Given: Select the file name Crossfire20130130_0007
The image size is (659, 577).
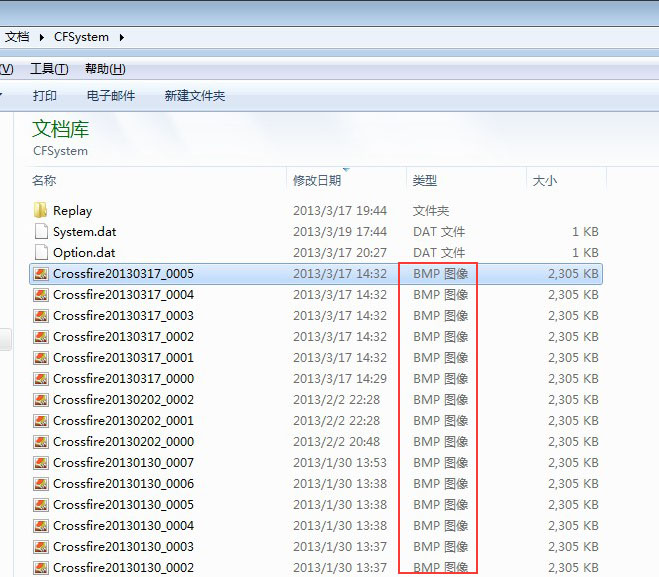Looking at the screenshot, I should click(x=124, y=463).
